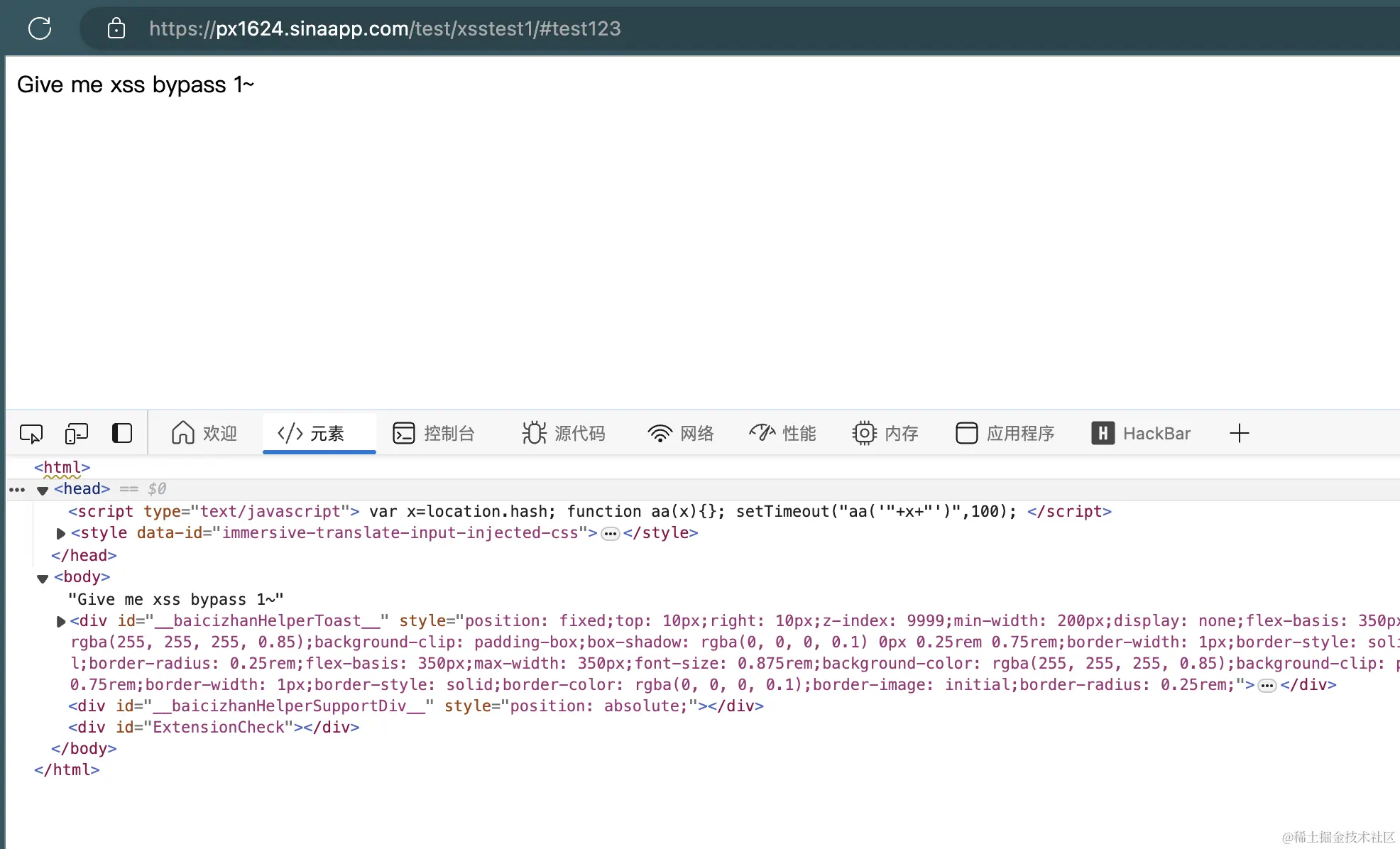The height and width of the screenshot is (849, 1400).
Task: Expand the __baicizhanHelperToast__ div node
Action: (61, 621)
